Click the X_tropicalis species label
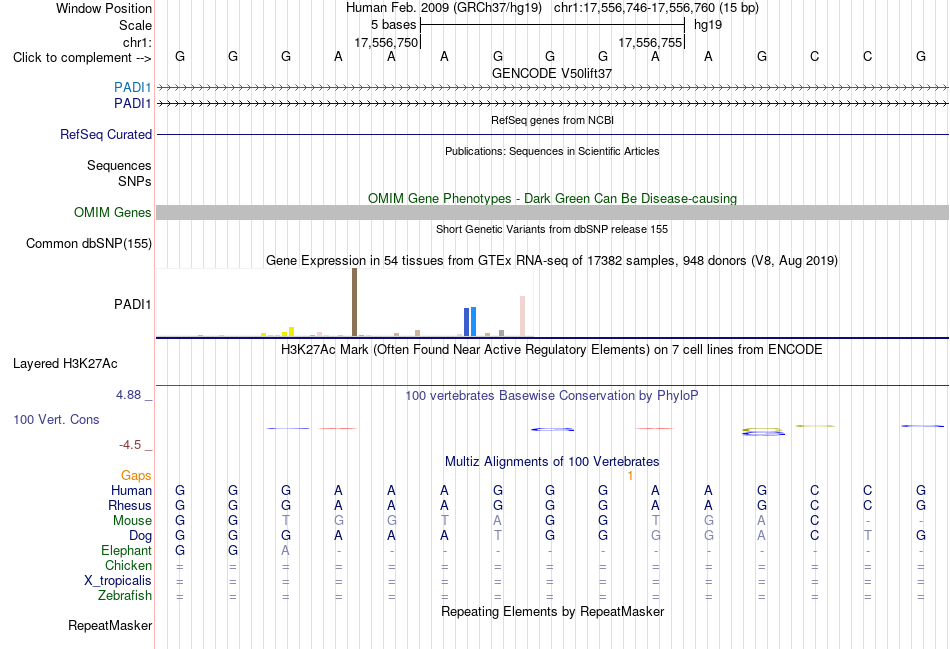Image resolution: width=950 pixels, height=649 pixels. (x=118, y=581)
